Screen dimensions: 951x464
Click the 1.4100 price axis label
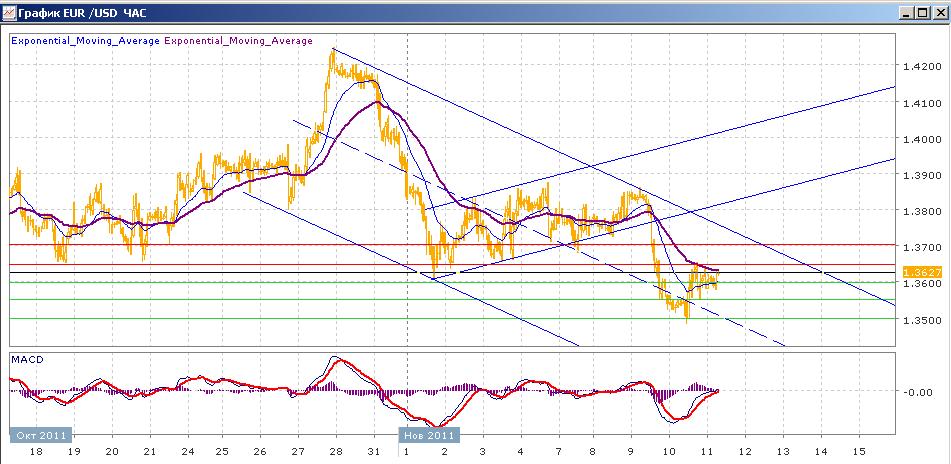pos(920,103)
